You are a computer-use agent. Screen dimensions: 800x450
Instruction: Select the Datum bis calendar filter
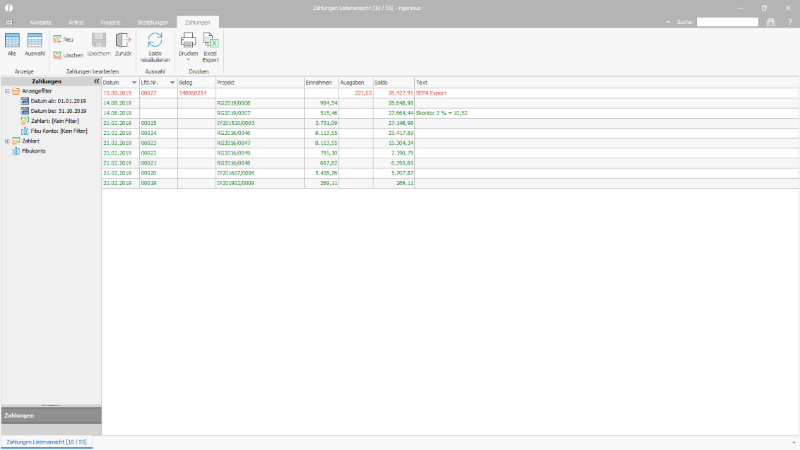click(53, 111)
